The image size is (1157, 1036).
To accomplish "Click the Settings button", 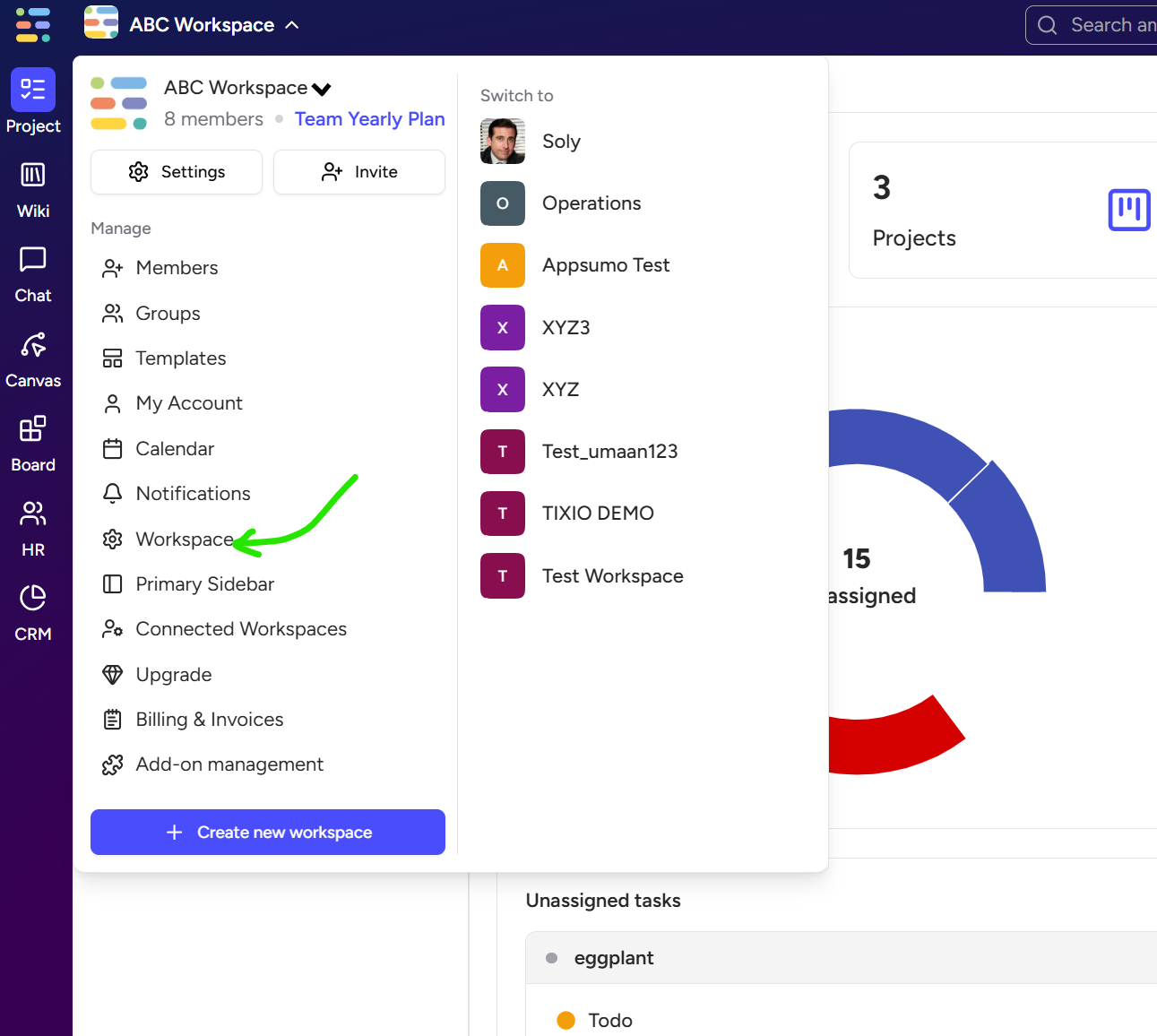I will click(177, 172).
